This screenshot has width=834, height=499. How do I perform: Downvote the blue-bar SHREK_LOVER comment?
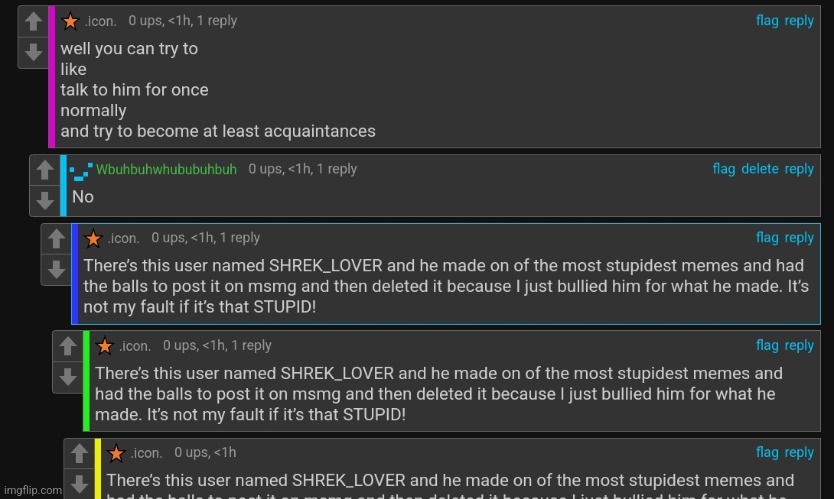56,268
